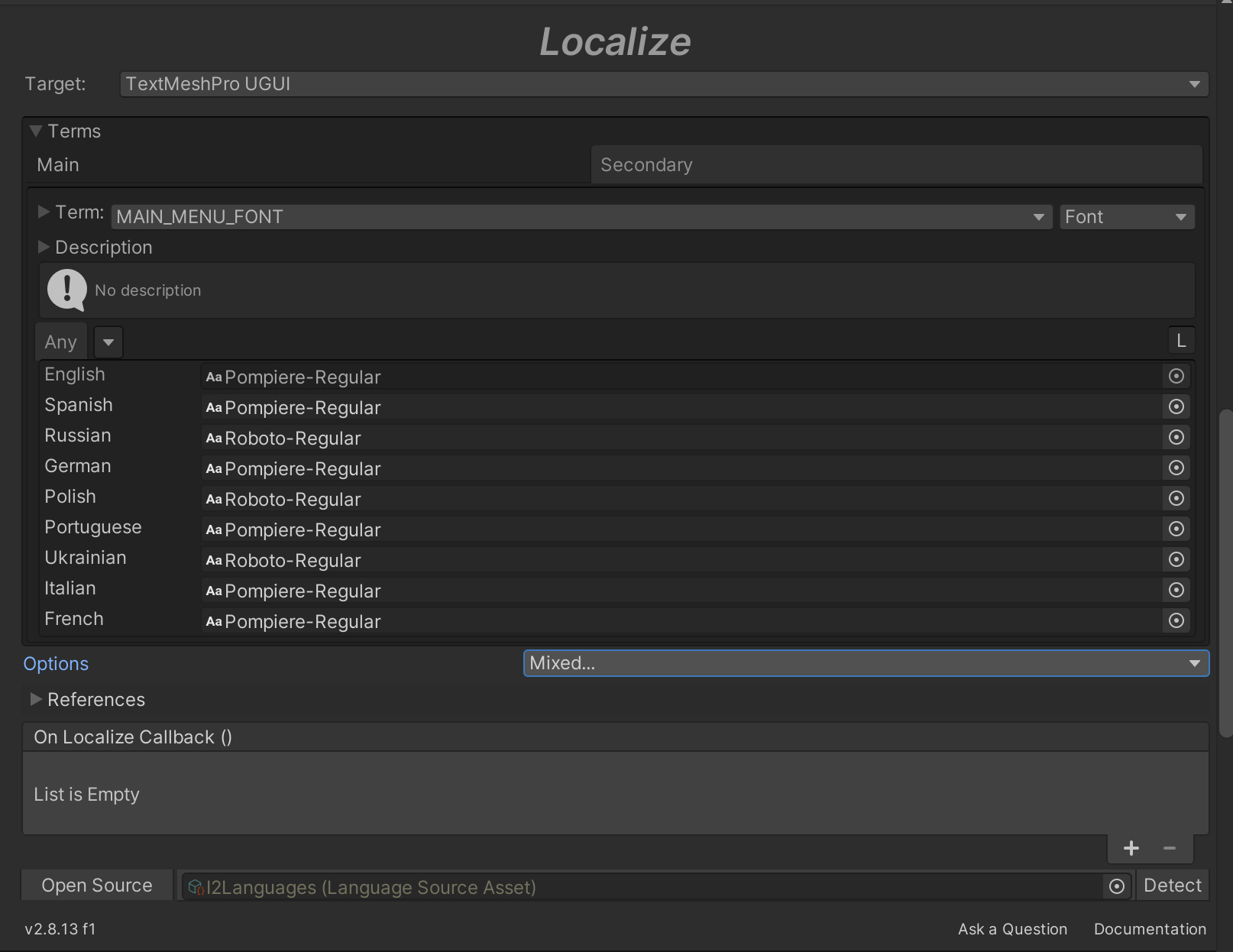The height and width of the screenshot is (952, 1233).
Task: Click the language source asset picker icon
Action: 1116,886
